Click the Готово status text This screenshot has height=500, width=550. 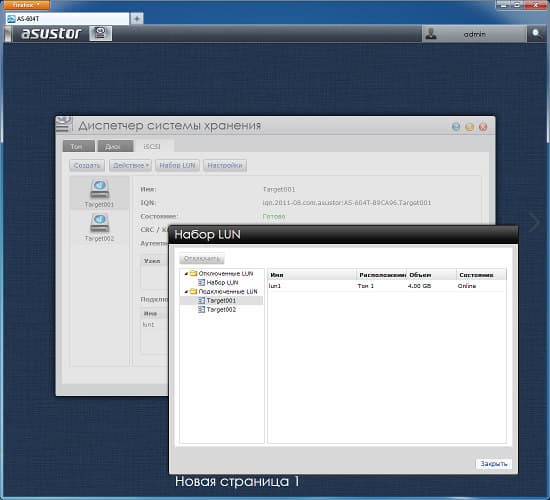274,216
